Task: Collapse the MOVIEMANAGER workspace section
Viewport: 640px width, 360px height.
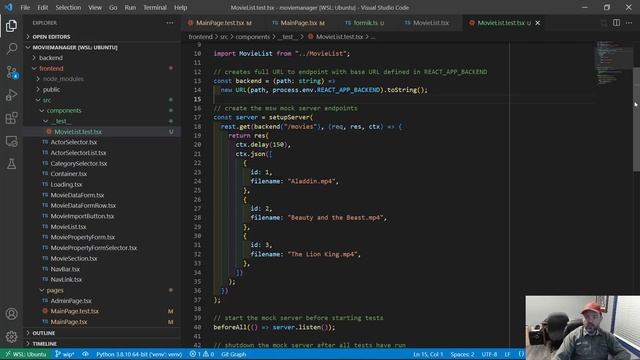Action: pos(102,47)
